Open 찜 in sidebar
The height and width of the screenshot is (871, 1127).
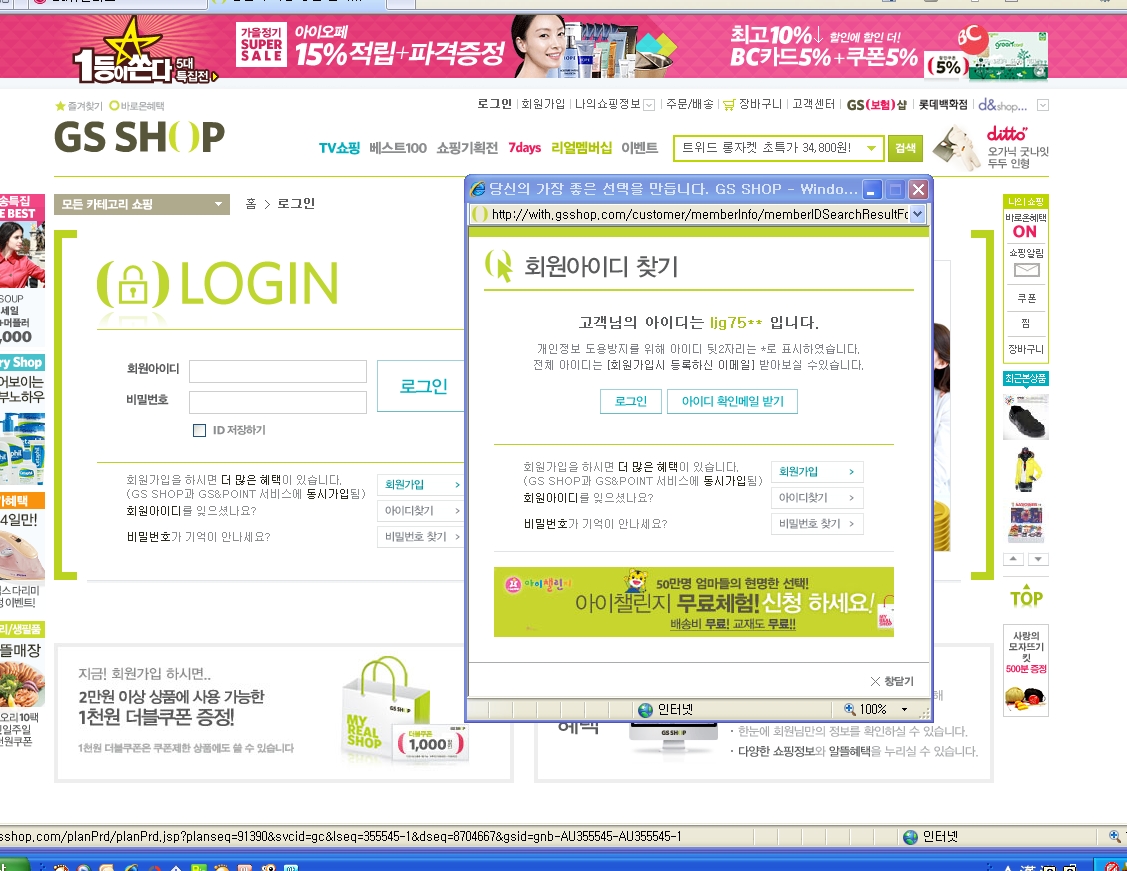coord(1026,323)
